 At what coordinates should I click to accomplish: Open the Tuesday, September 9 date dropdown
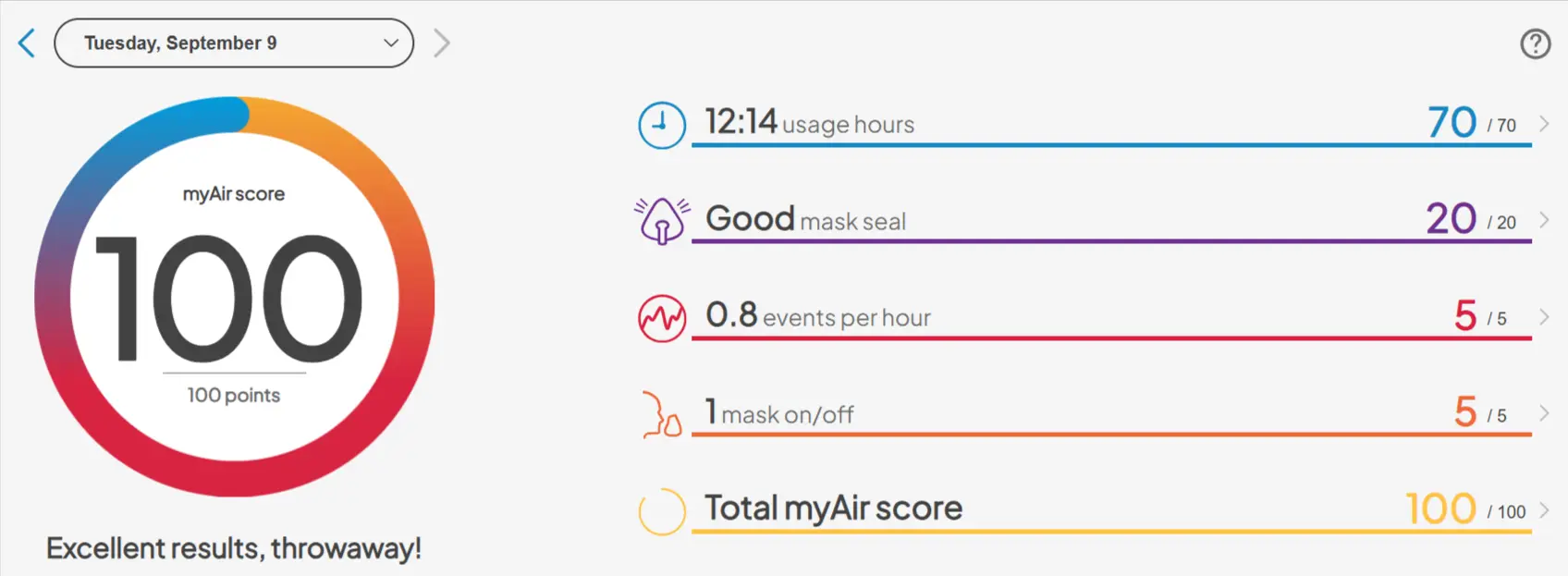(234, 43)
